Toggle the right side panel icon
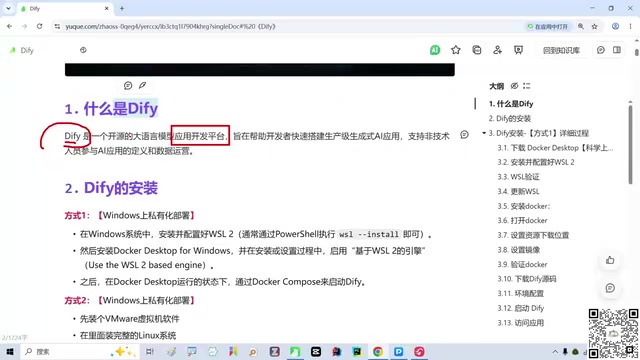 [617, 50]
